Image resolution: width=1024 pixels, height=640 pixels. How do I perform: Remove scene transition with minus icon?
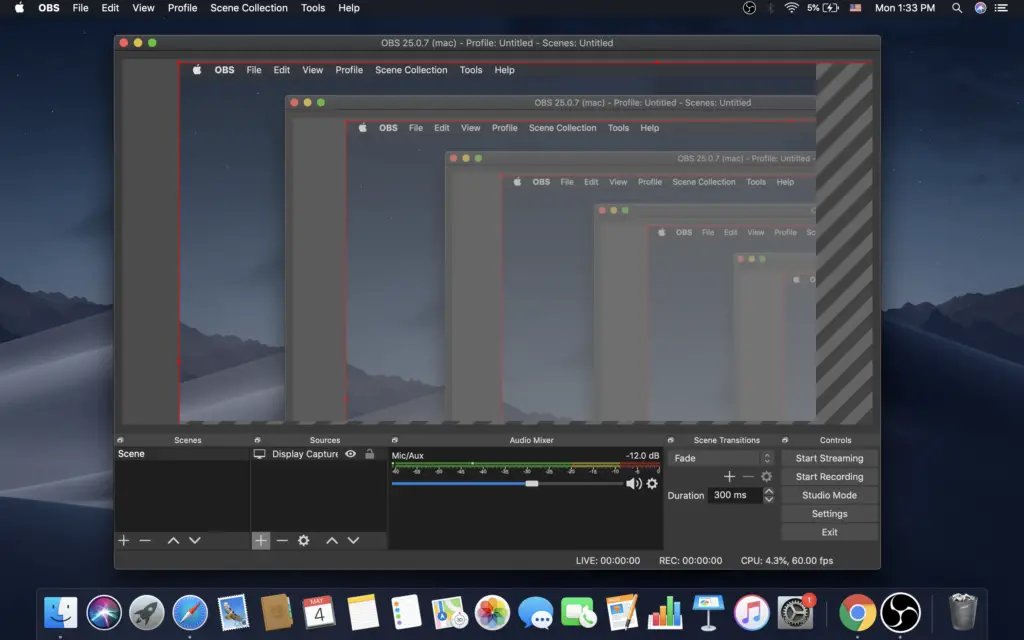[x=748, y=476]
